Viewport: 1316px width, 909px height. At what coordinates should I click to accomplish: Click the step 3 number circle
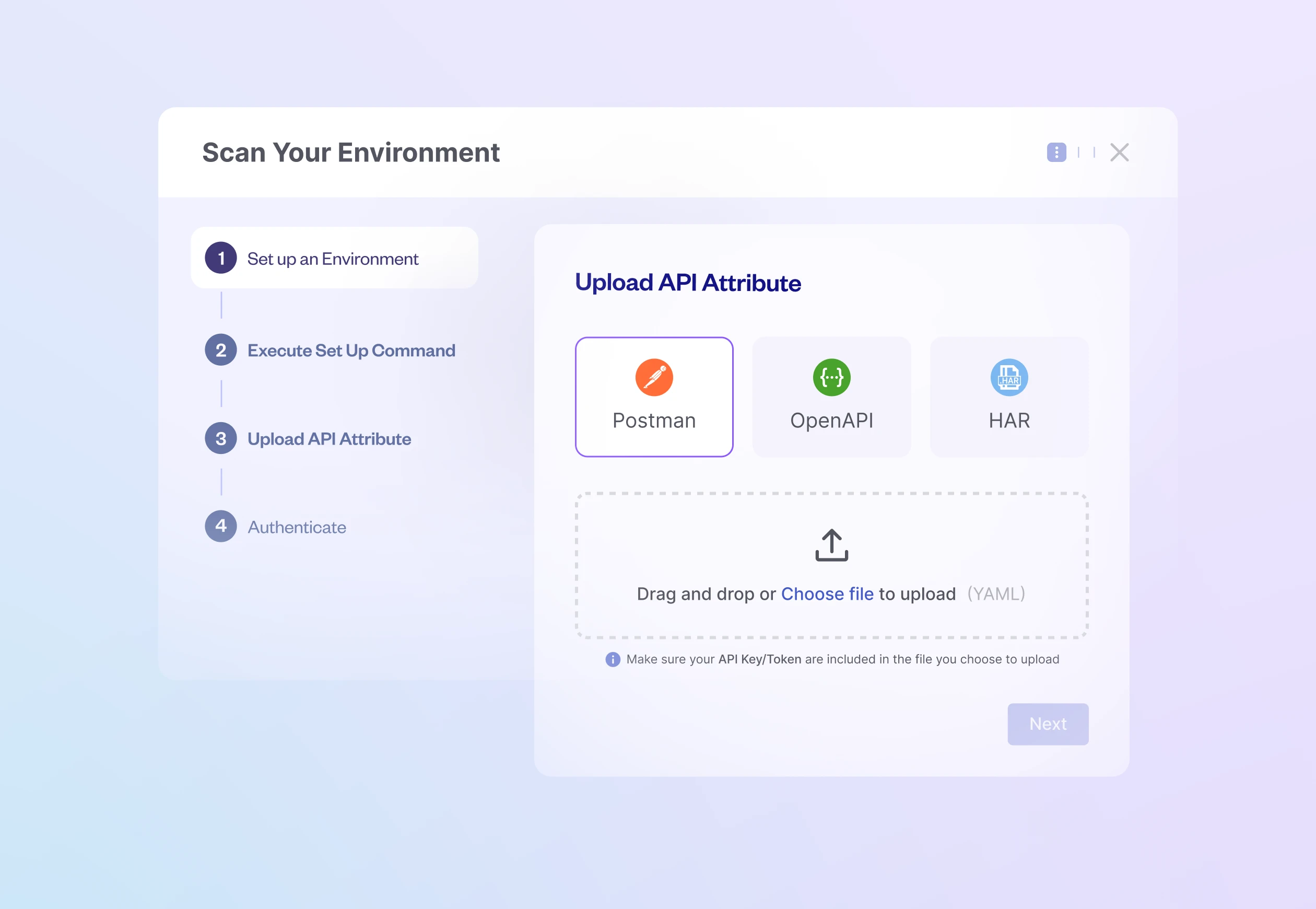click(221, 438)
